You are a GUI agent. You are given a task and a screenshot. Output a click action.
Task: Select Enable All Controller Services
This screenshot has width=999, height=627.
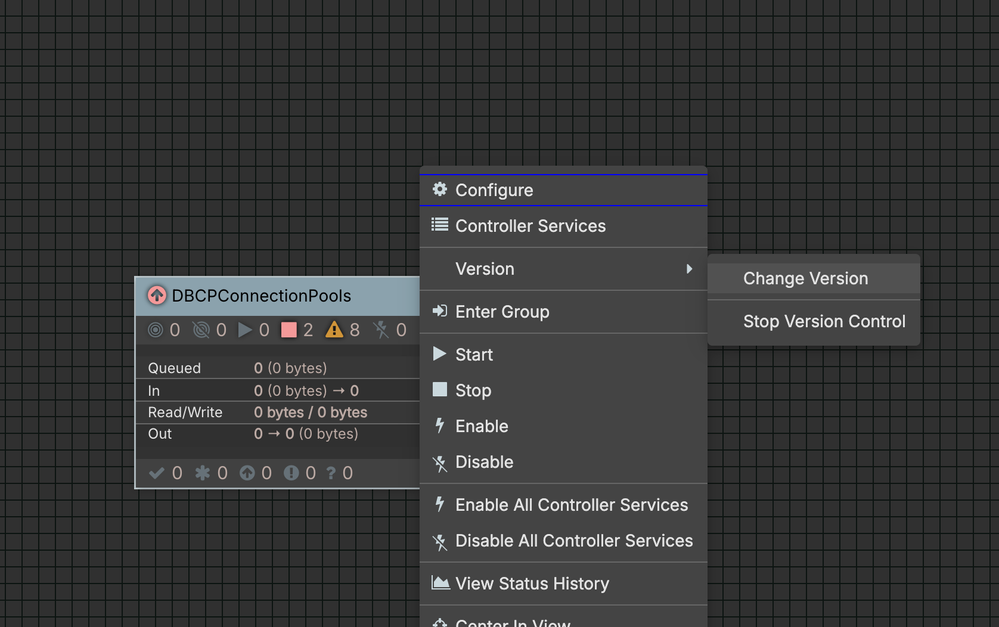coord(563,505)
